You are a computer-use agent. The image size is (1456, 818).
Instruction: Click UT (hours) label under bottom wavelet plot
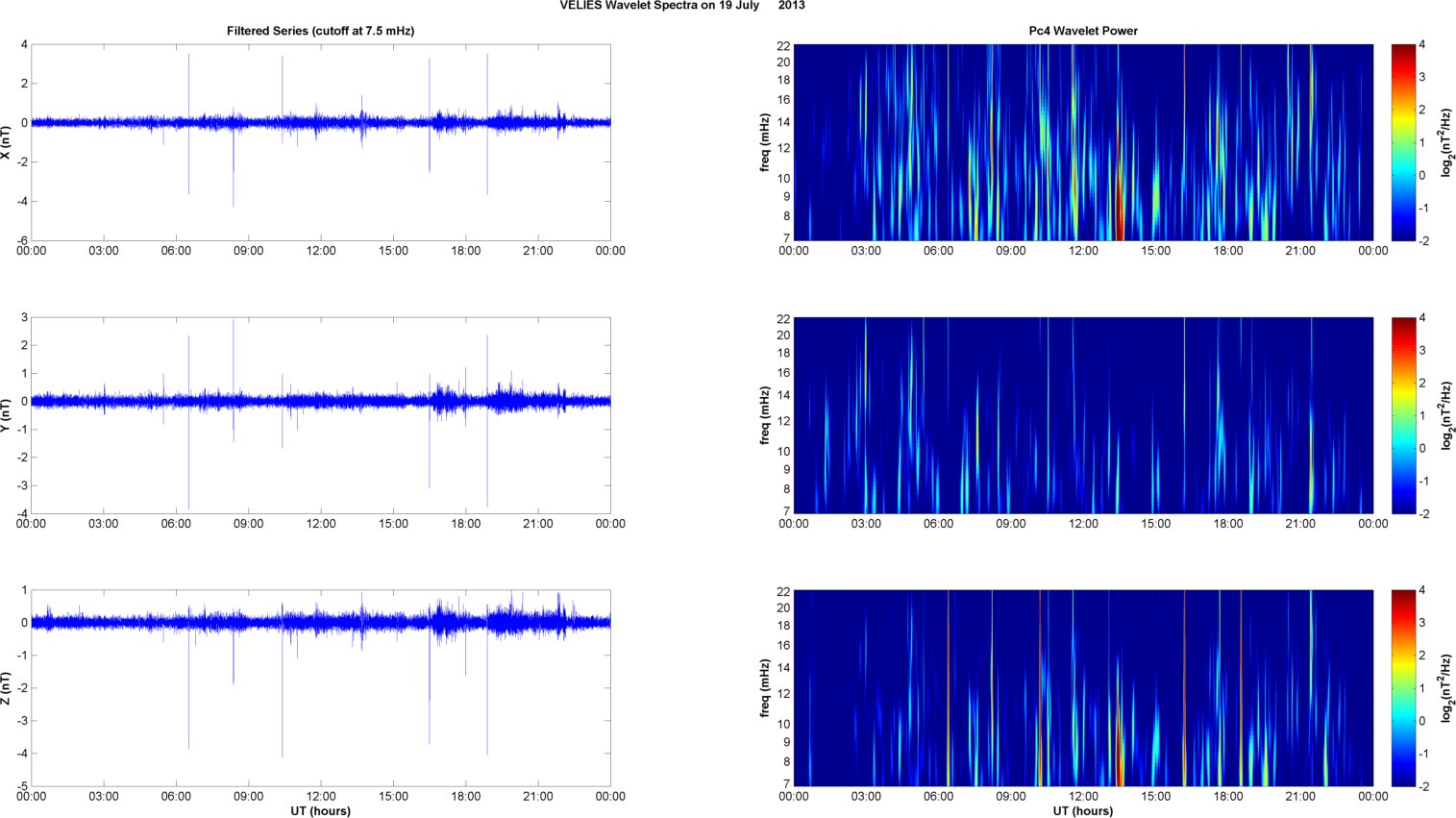pos(1083,811)
